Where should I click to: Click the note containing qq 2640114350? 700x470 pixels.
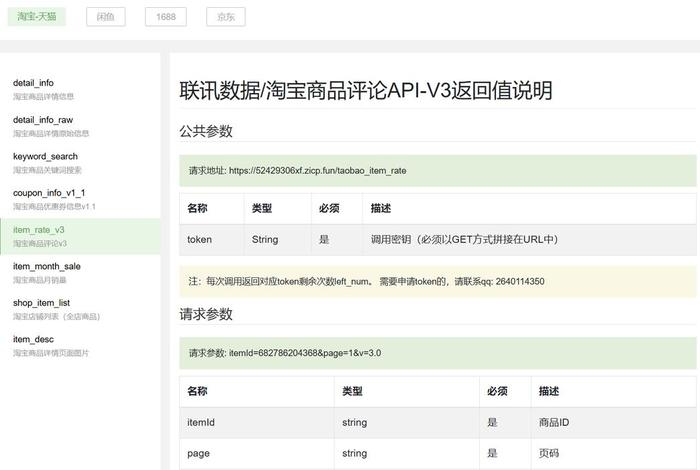(x=438, y=281)
